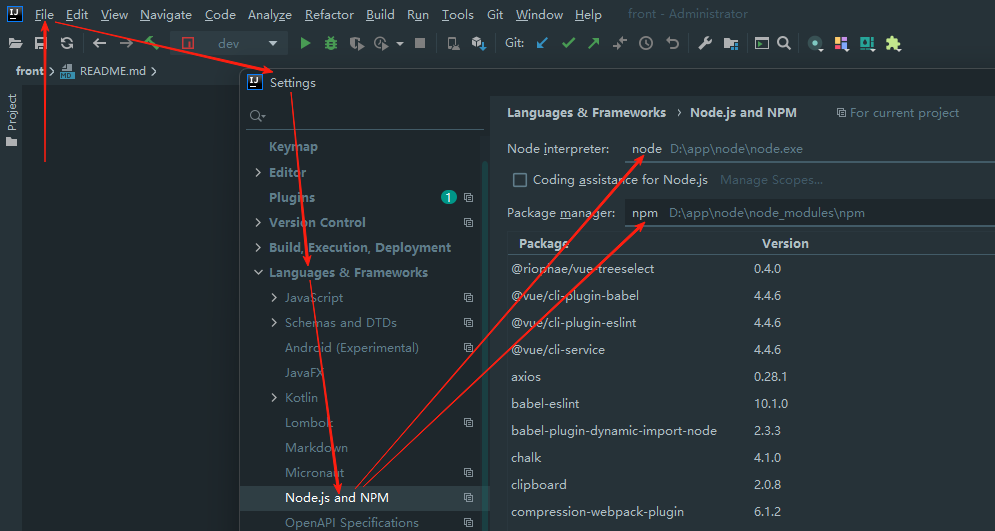
Task: Click the Package manager path field
Action: pos(810,213)
